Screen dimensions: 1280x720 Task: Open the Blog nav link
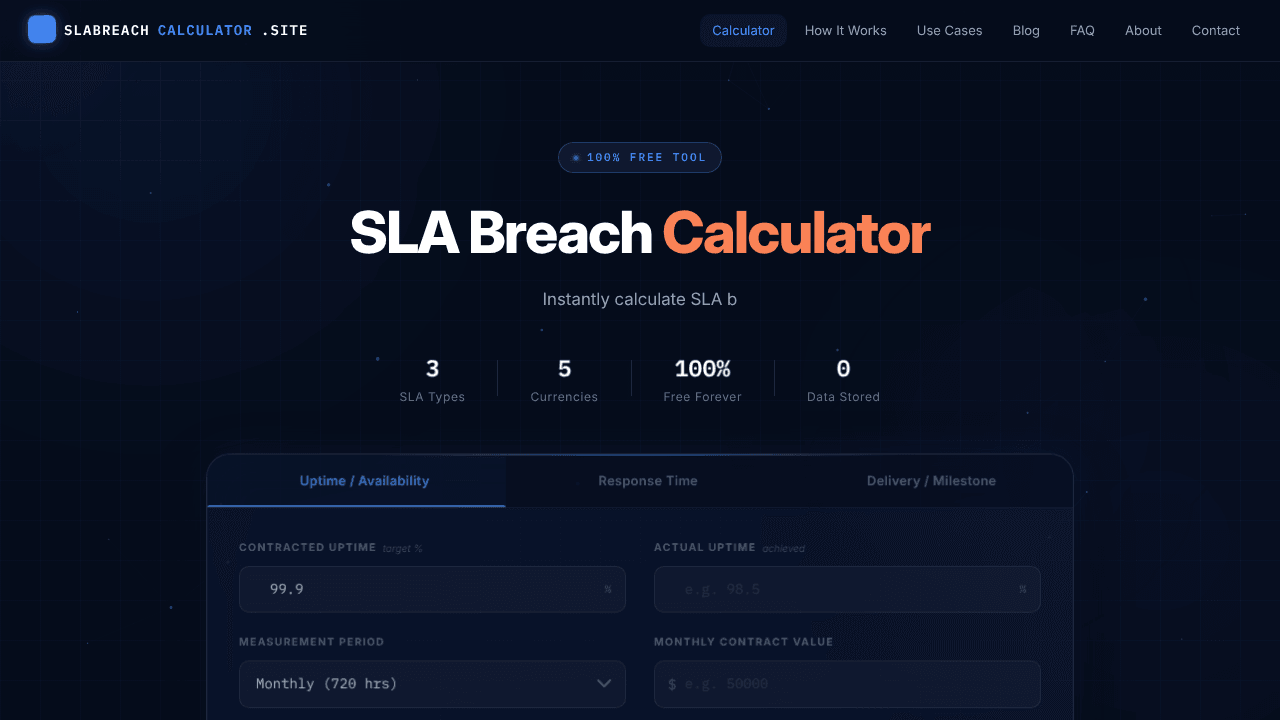pyautogui.click(x=1026, y=30)
